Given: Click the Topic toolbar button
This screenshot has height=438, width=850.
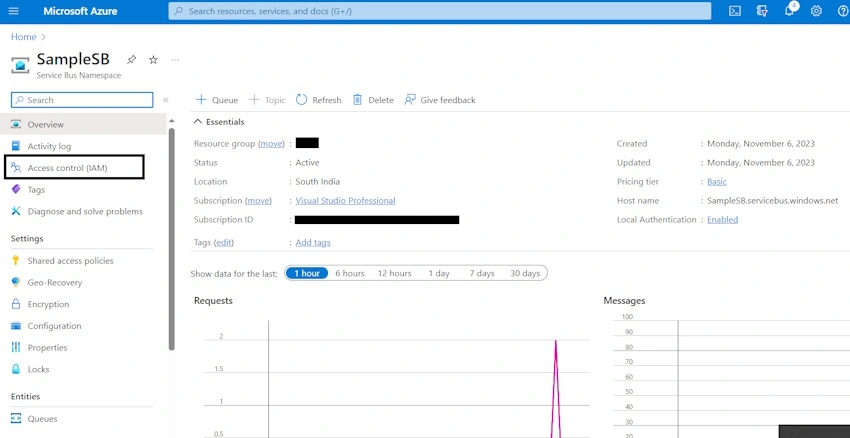Looking at the screenshot, I should [x=267, y=100].
